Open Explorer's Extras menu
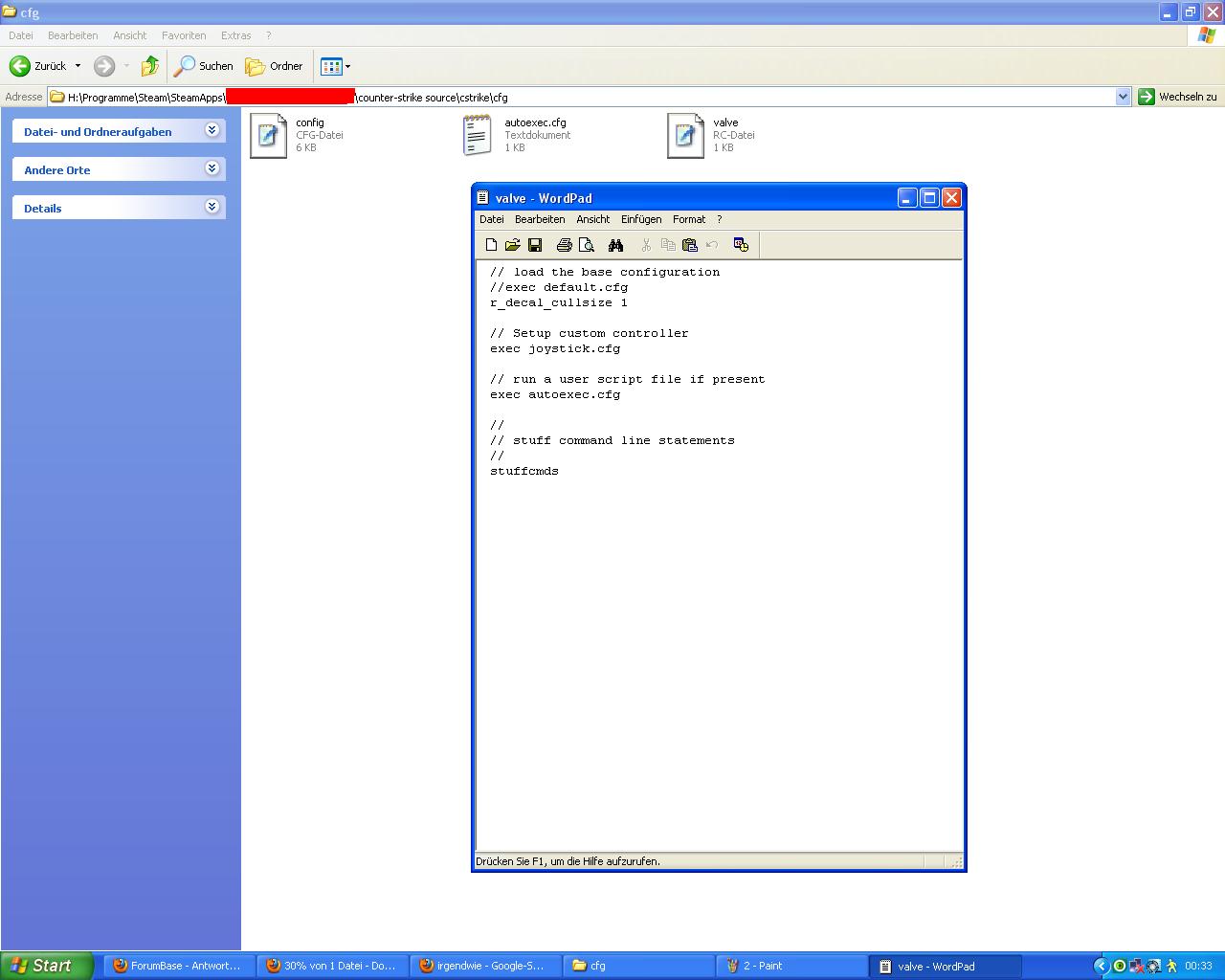The image size is (1225, 980). tap(236, 35)
